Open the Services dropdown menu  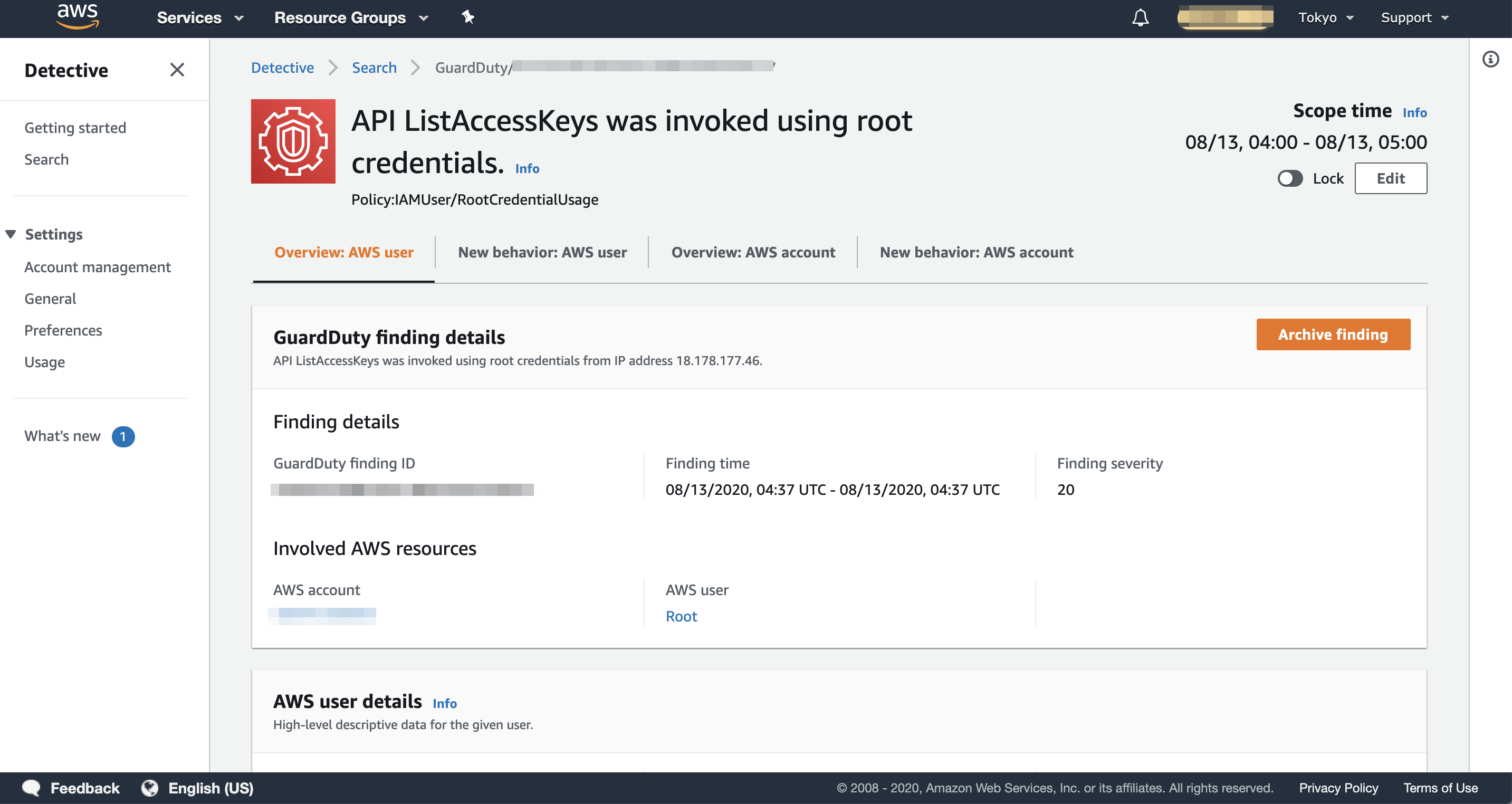pos(200,17)
